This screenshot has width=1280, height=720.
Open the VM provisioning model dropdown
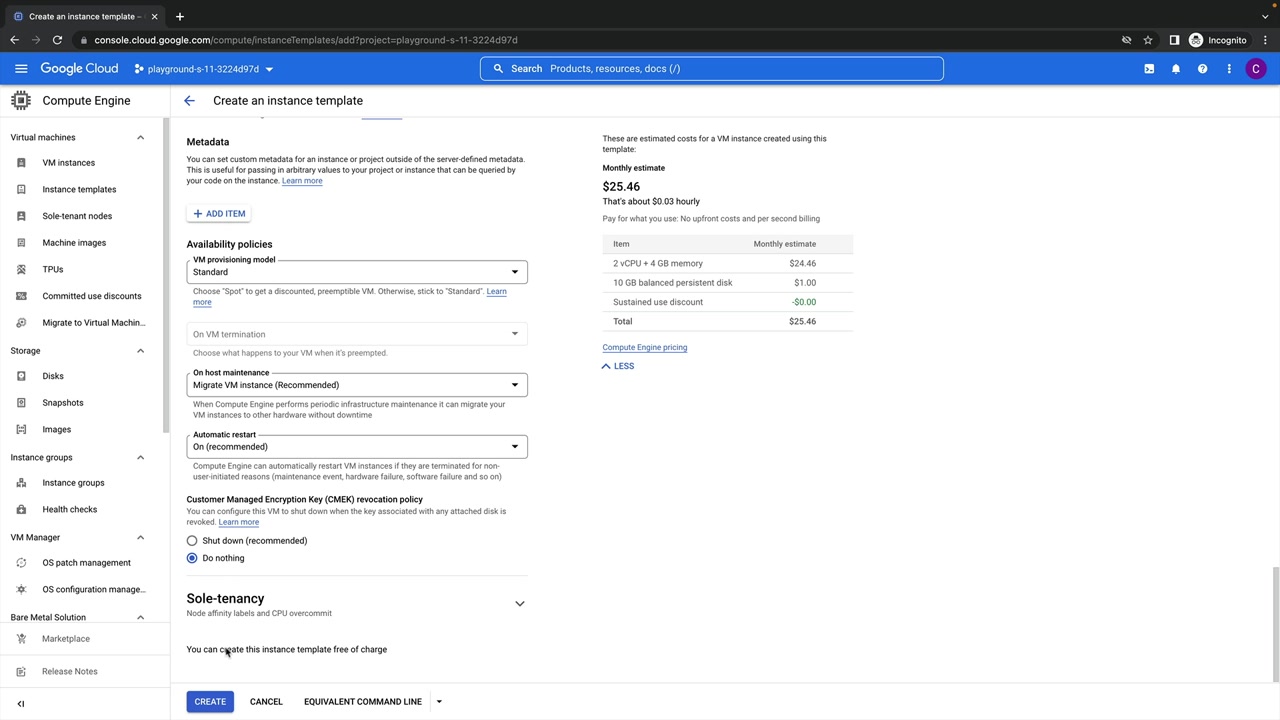[x=356, y=272]
